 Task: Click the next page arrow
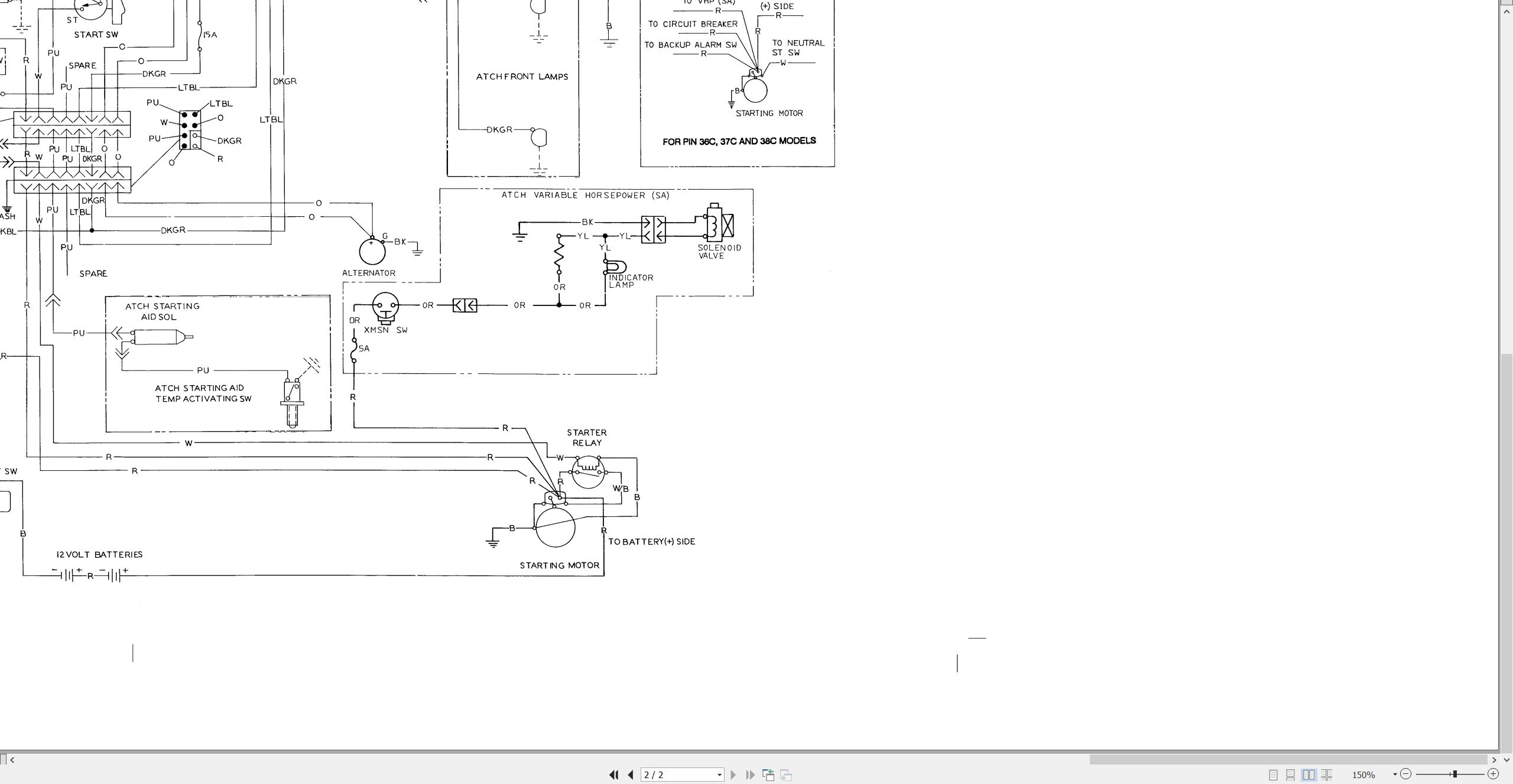coord(733,775)
